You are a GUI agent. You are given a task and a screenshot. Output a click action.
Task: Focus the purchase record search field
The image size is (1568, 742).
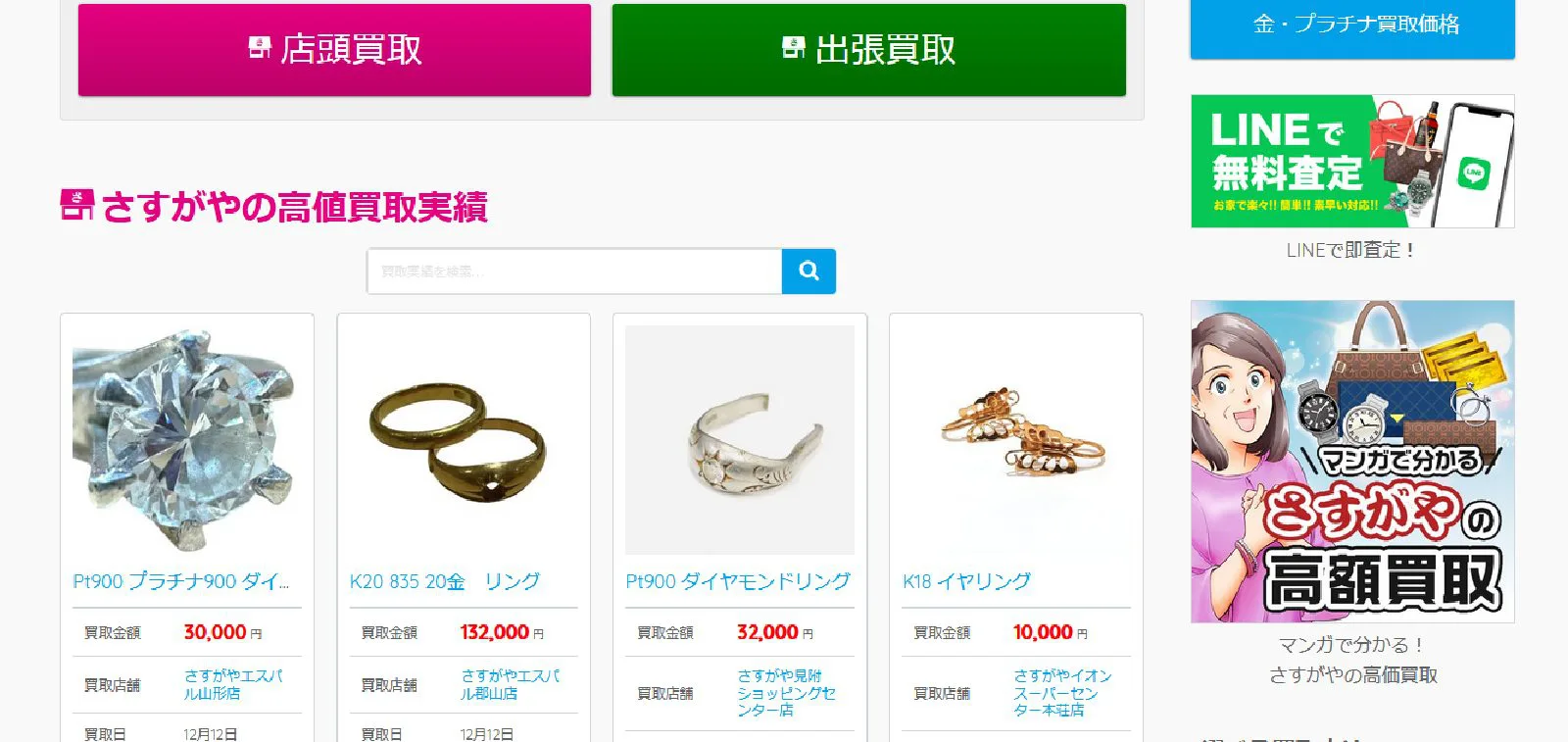pyautogui.click(x=574, y=272)
